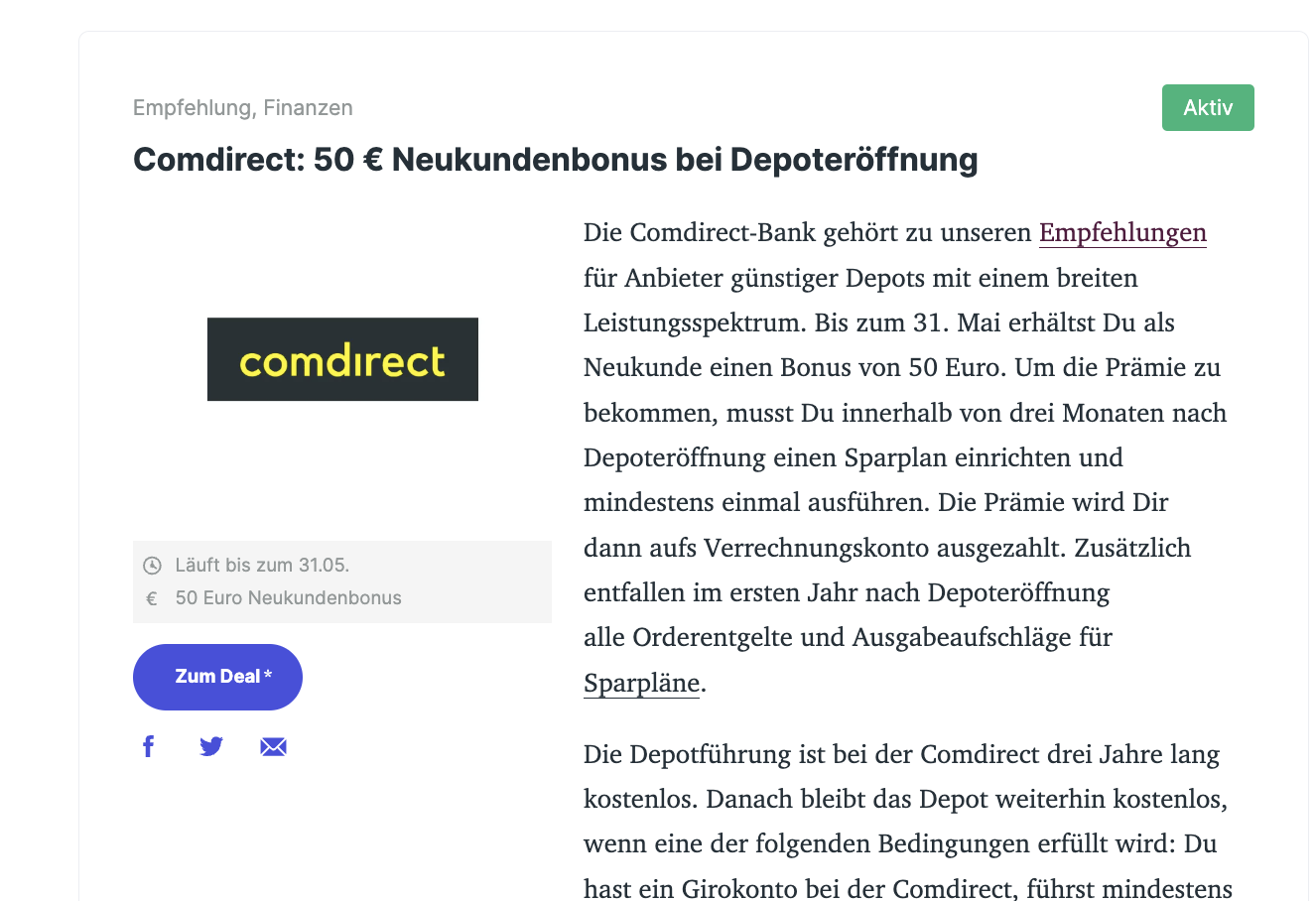Share the deal on Facebook

click(149, 746)
